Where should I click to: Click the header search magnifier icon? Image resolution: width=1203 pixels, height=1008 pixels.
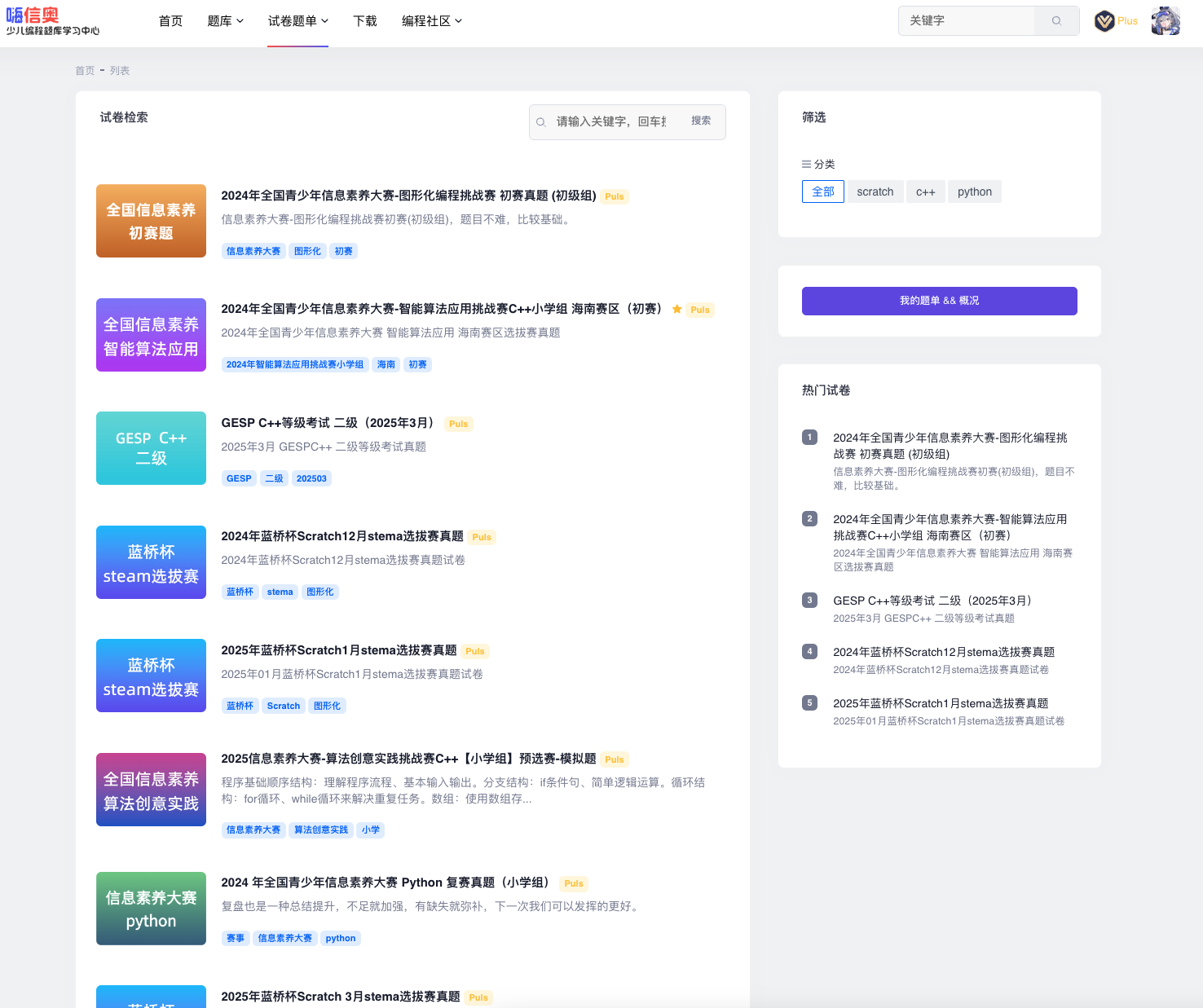point(1056,21)
